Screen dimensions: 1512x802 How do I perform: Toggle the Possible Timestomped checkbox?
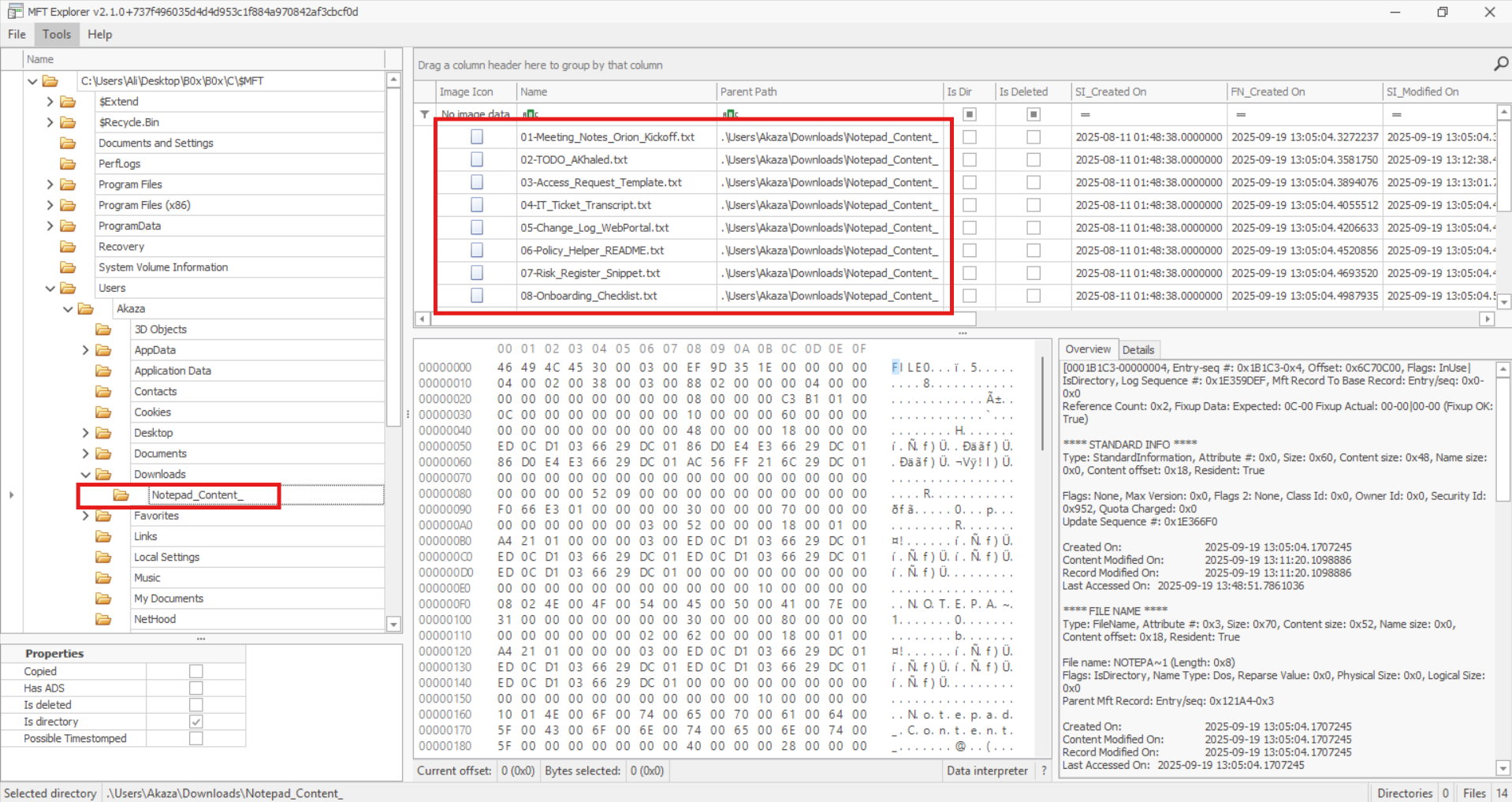[196, 738]
